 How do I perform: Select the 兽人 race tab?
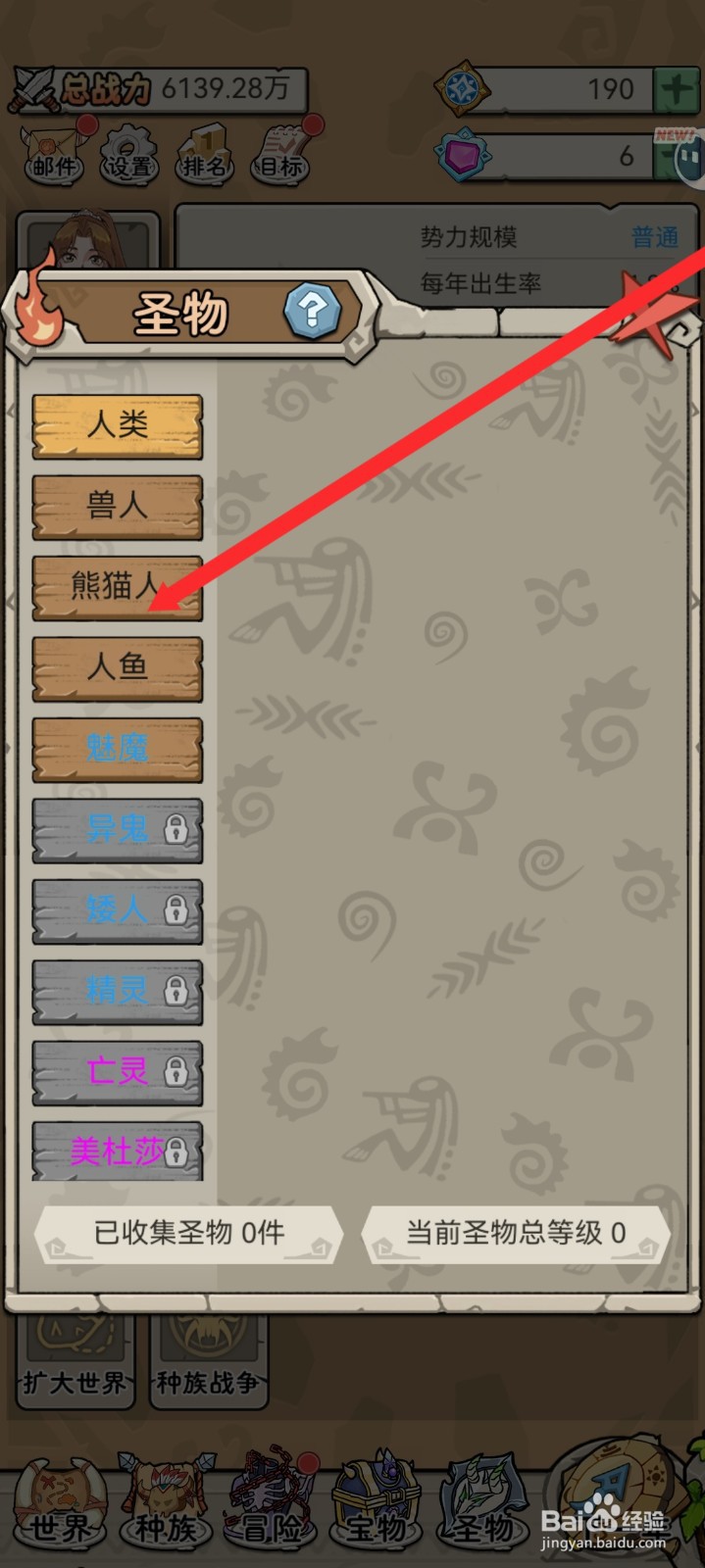[x=118, y=507]
